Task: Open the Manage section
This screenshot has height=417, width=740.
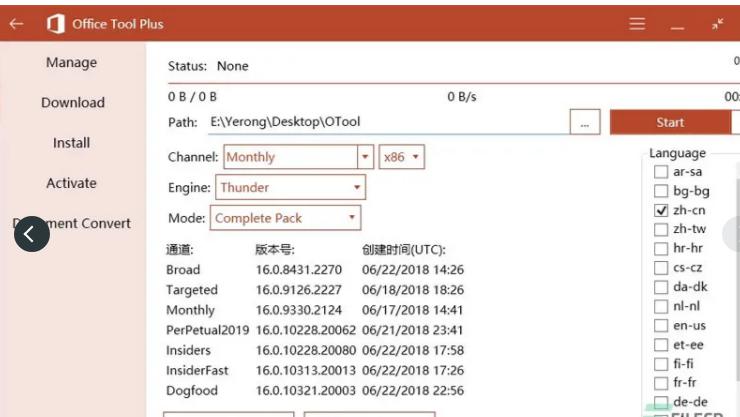Action: pyautogui.click(x=72, y=62)
